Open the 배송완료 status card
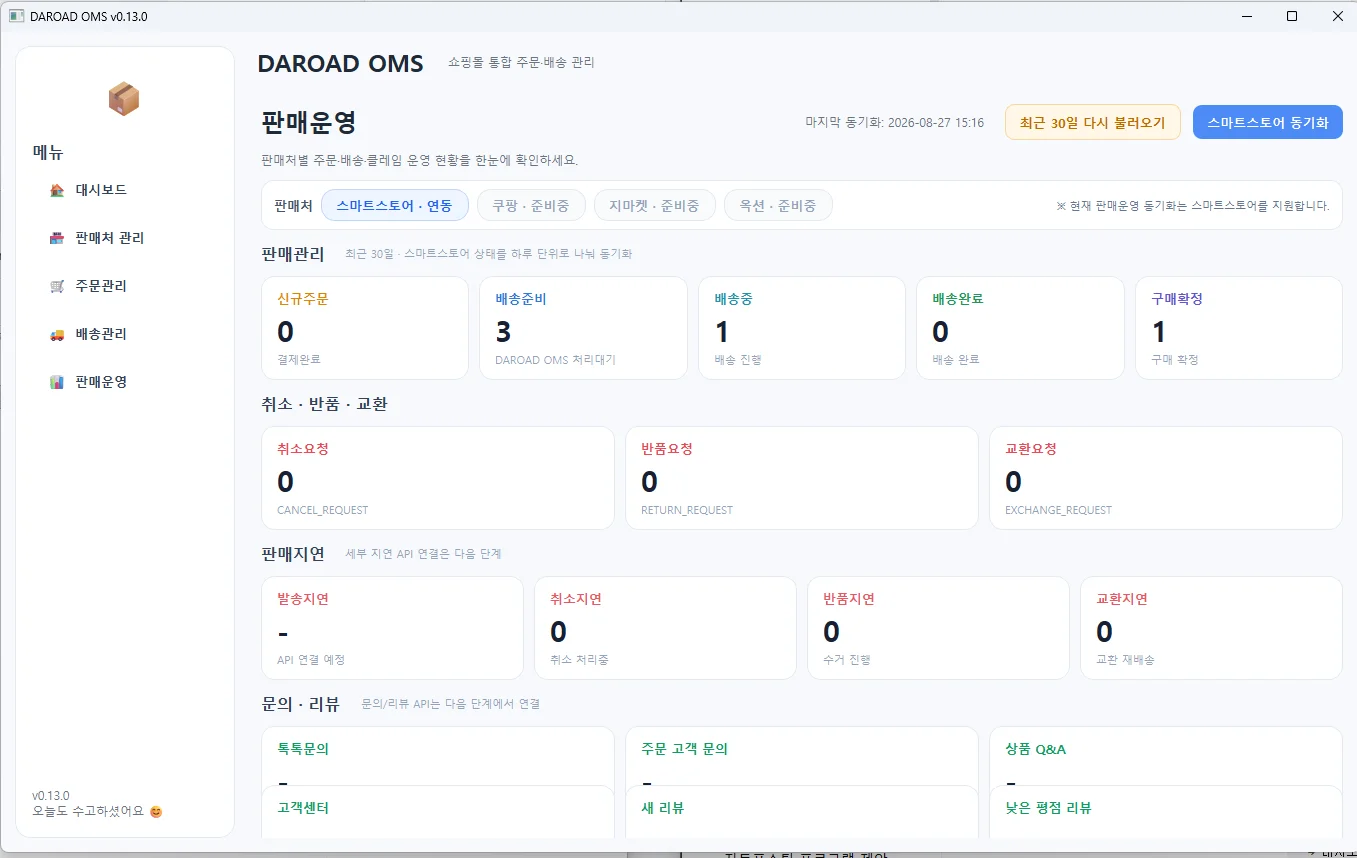 tap(1020, 328)
